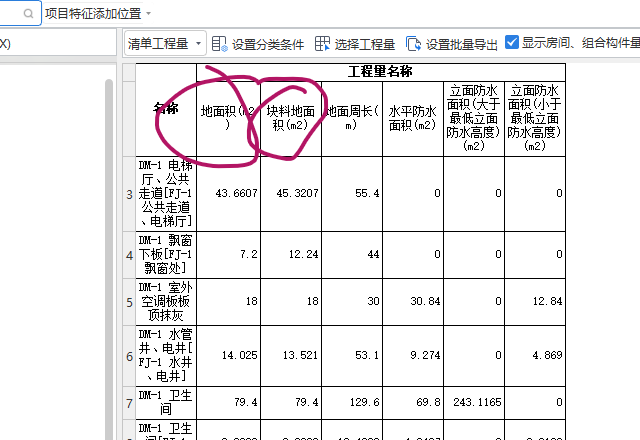This screenshot has width=640, height=440.
Task: Click the 设置批量导出 icon
Action: coord(413,44)
